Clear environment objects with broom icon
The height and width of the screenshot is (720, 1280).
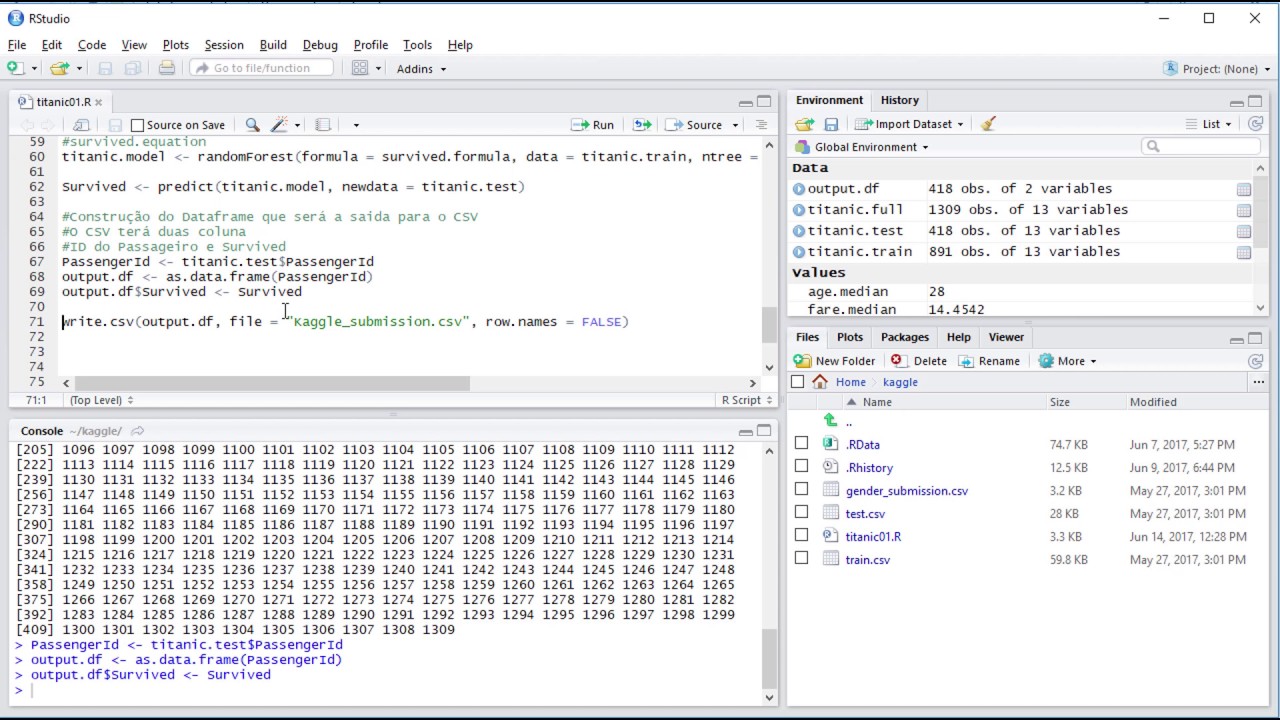click(x=988, y=124)
